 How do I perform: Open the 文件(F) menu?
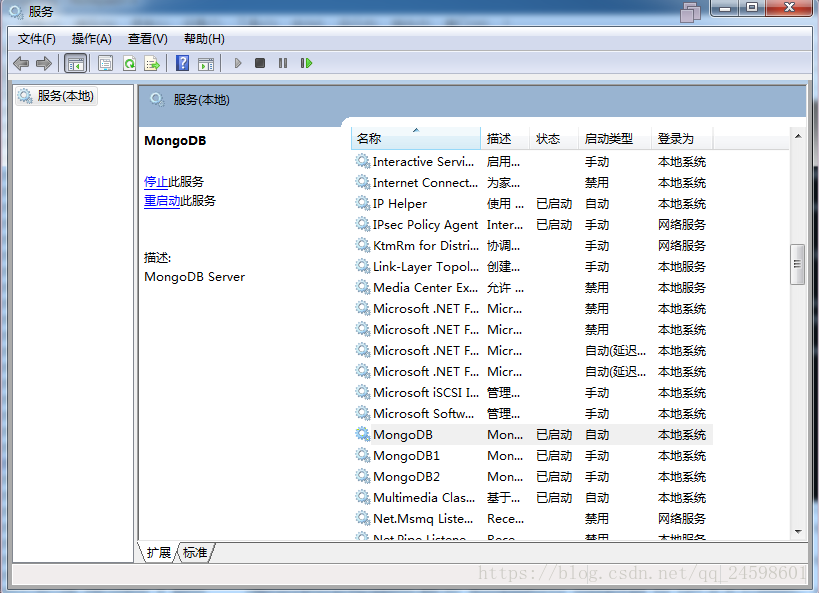point(37,39)
